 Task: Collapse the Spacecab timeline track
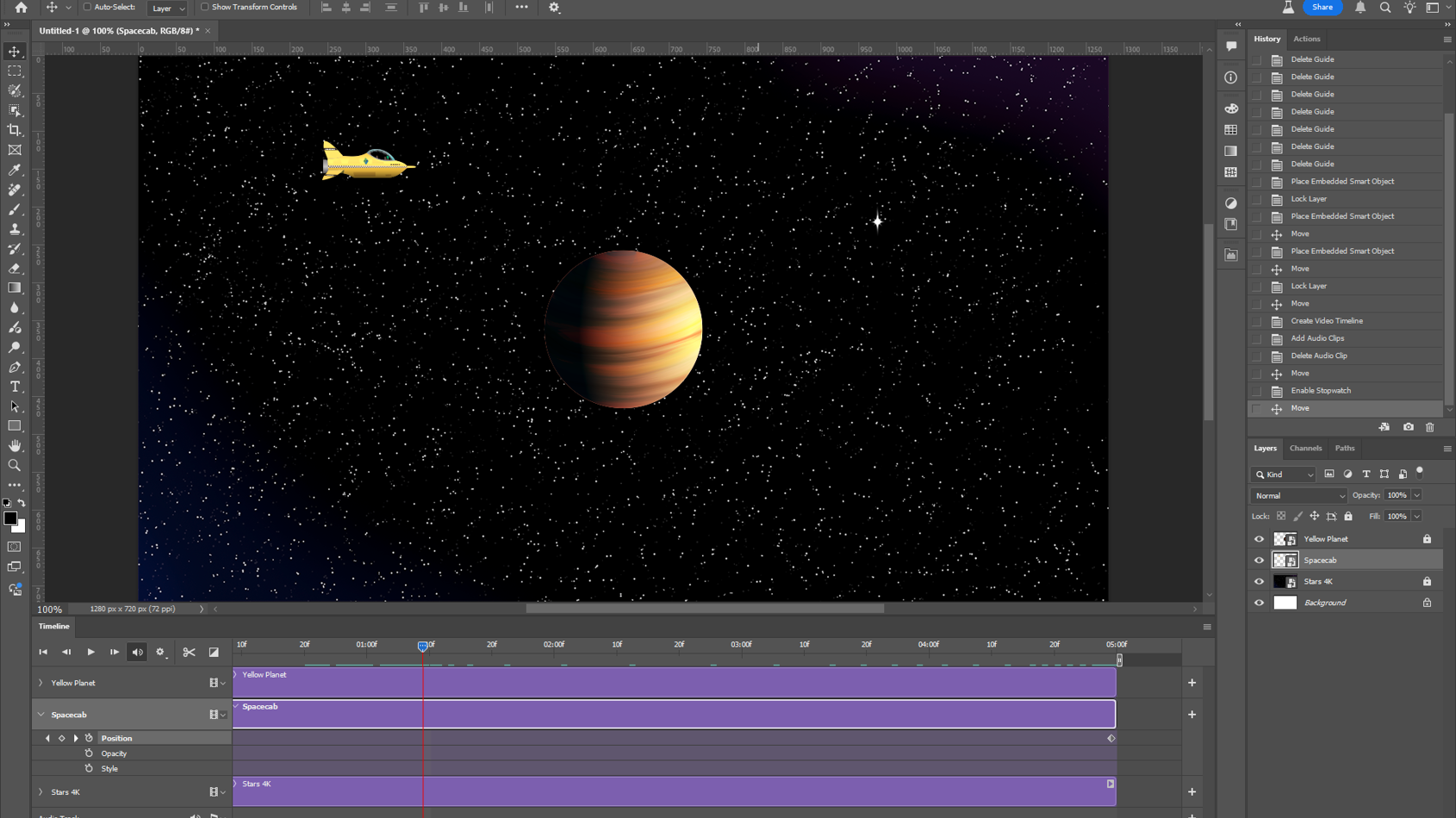point(40,715)
